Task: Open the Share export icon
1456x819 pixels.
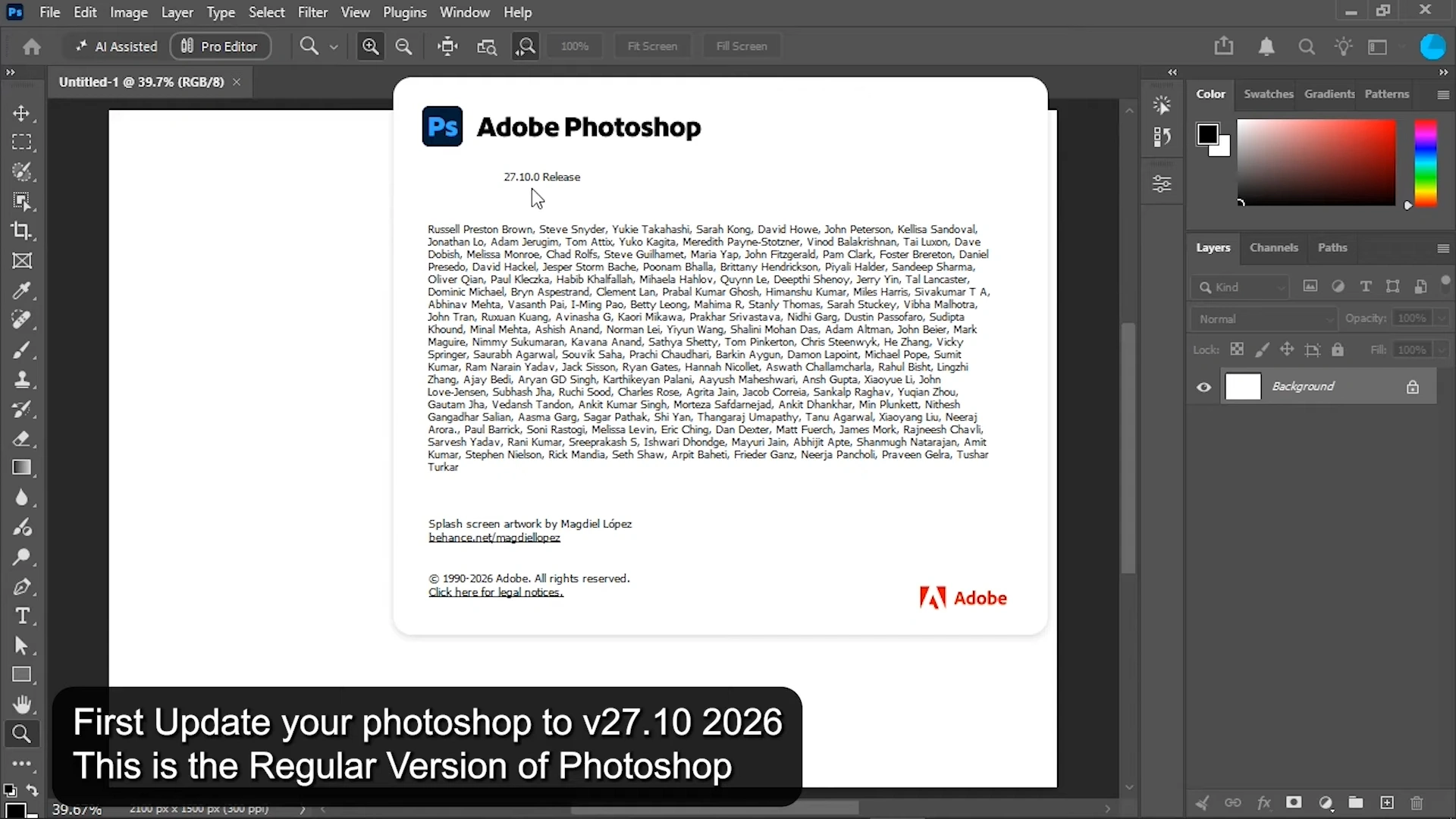Action: pos(1224,46)
